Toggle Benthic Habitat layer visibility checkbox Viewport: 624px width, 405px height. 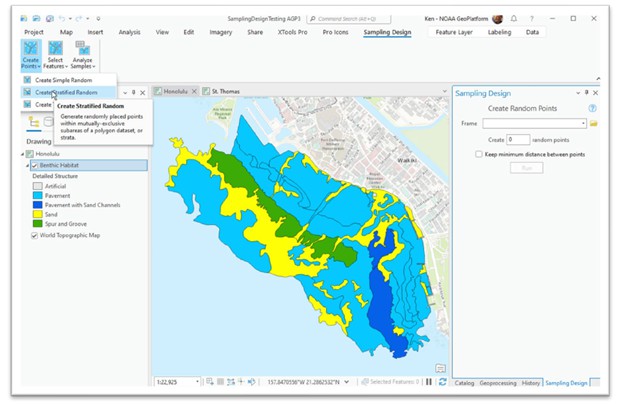click(x=35, y=165)
